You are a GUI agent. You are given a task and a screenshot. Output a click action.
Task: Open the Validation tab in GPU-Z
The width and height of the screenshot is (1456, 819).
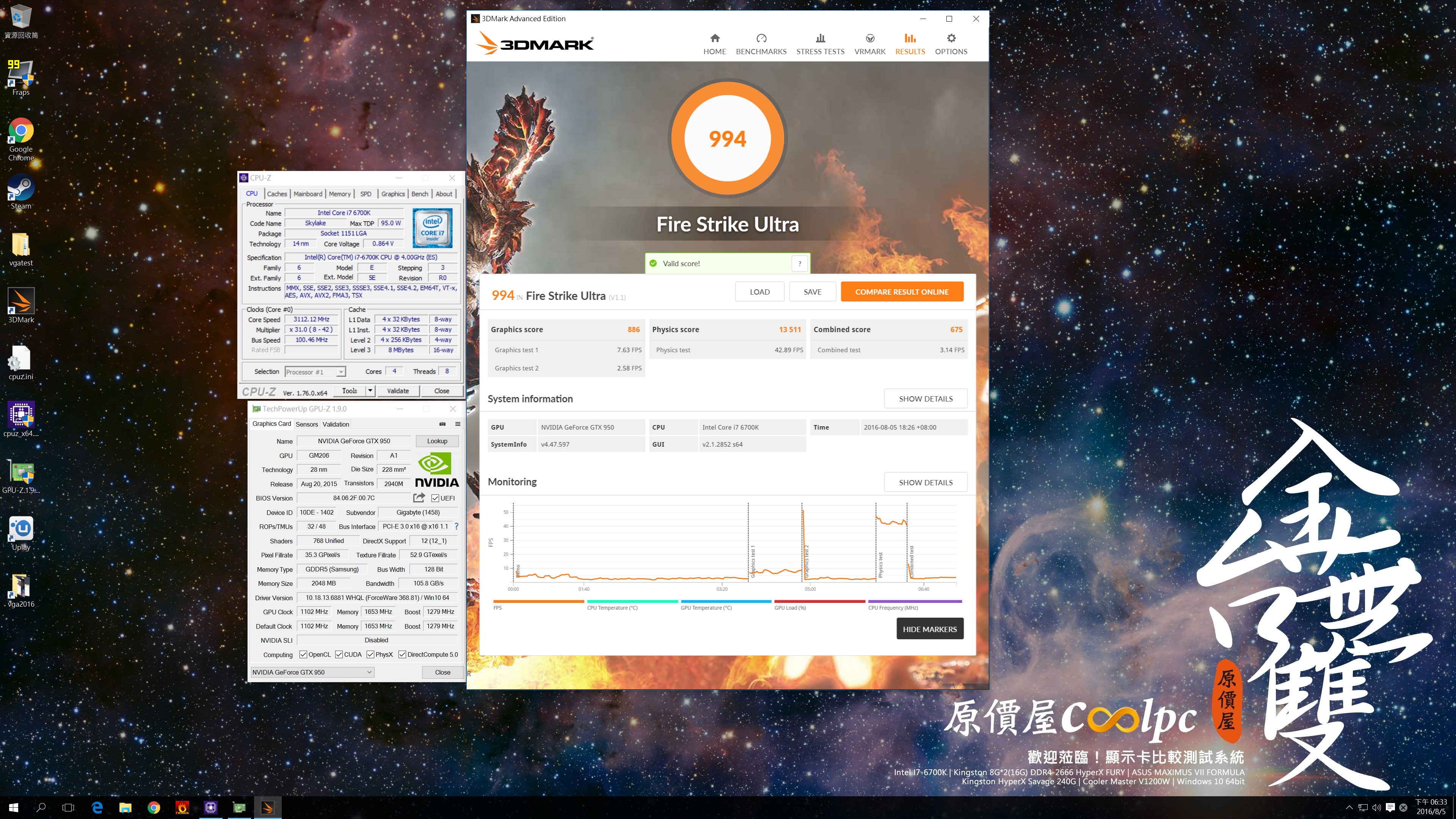(x=336, y=424)
